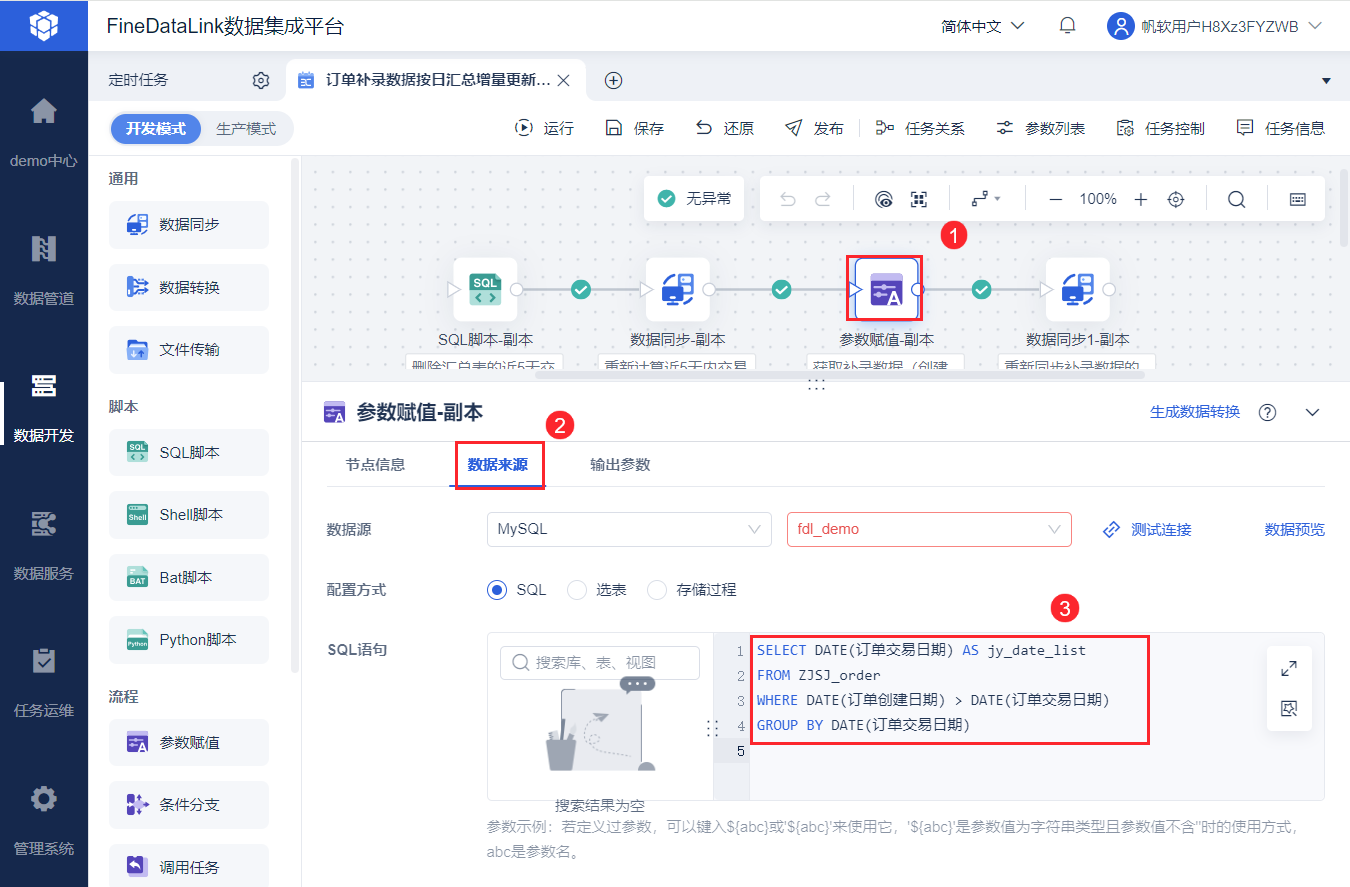Viewport: 1350px width, 887px height.
Task: Show 任务信息 details
Action: [1280, 128]
